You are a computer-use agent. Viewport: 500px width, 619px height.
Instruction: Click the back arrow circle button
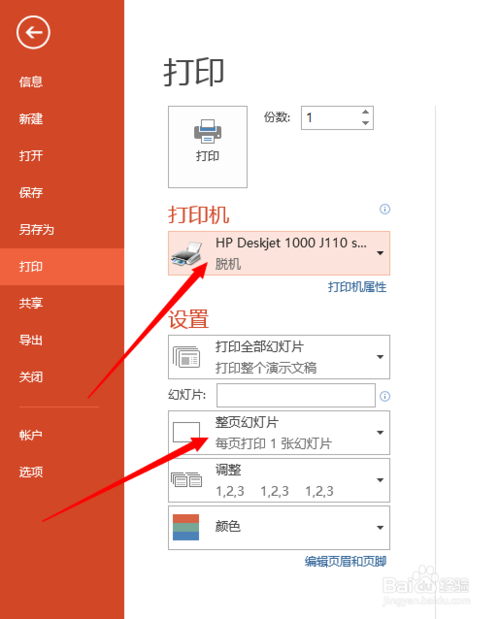pyautogui.click(x=33, y=32)
